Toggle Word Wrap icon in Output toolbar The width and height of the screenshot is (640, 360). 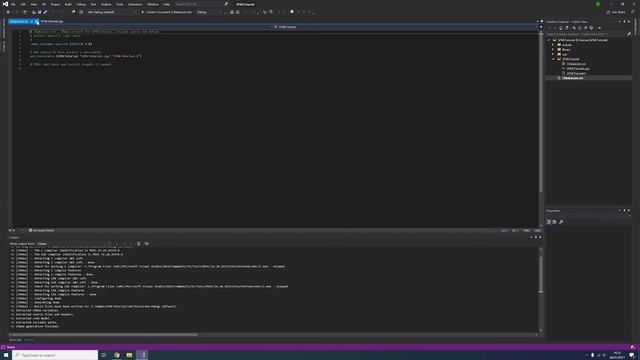147,244
